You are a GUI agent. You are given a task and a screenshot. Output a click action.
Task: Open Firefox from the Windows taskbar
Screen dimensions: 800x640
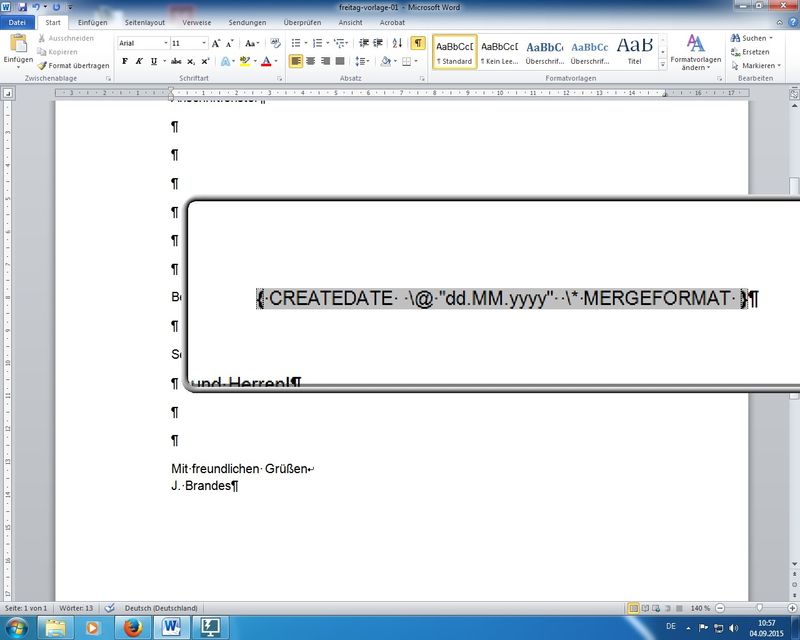(x=129, y=627)
